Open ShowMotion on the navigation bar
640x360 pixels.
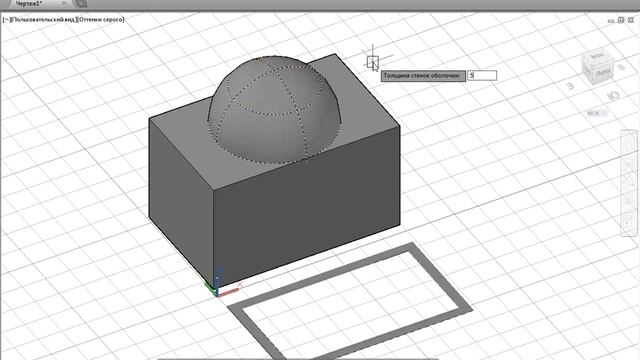click(629, 222)
